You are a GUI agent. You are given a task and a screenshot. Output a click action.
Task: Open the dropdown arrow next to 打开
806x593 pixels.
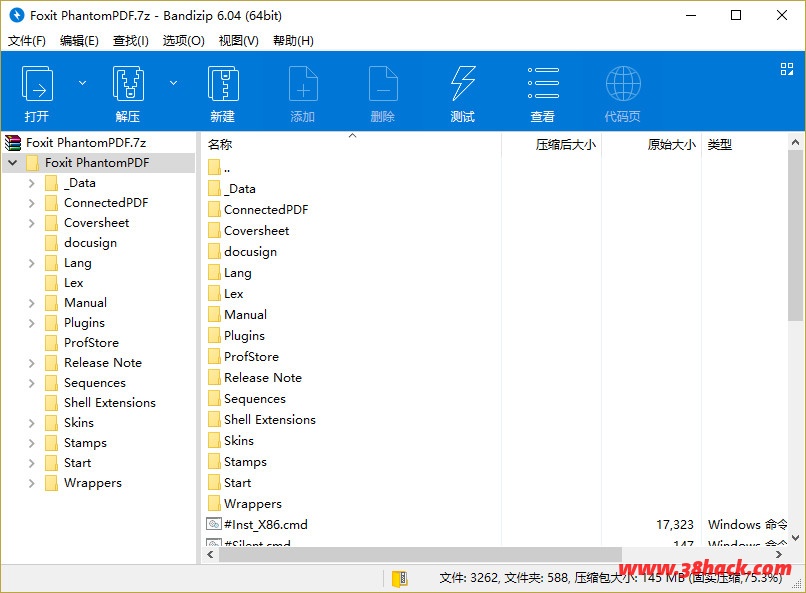(82, 83)
